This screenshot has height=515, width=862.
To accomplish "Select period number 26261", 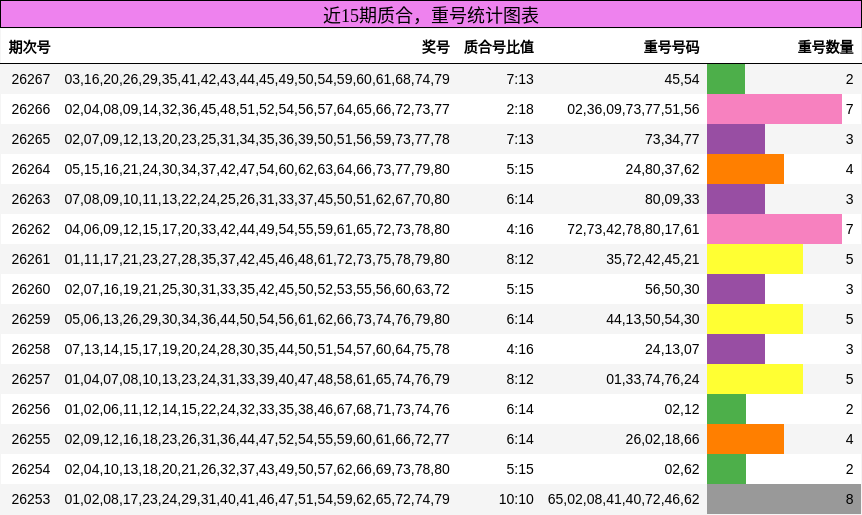I will (x=31, y=259).
